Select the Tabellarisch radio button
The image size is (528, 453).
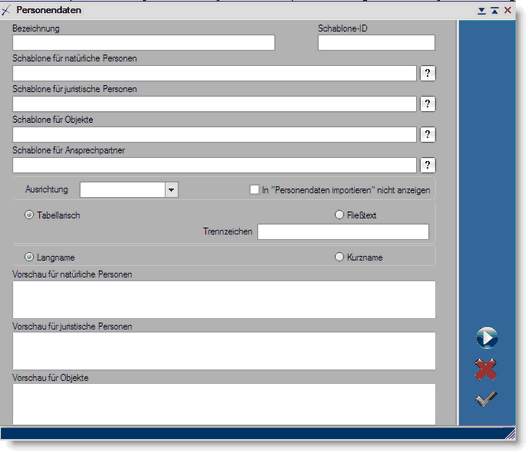(29, 215)
